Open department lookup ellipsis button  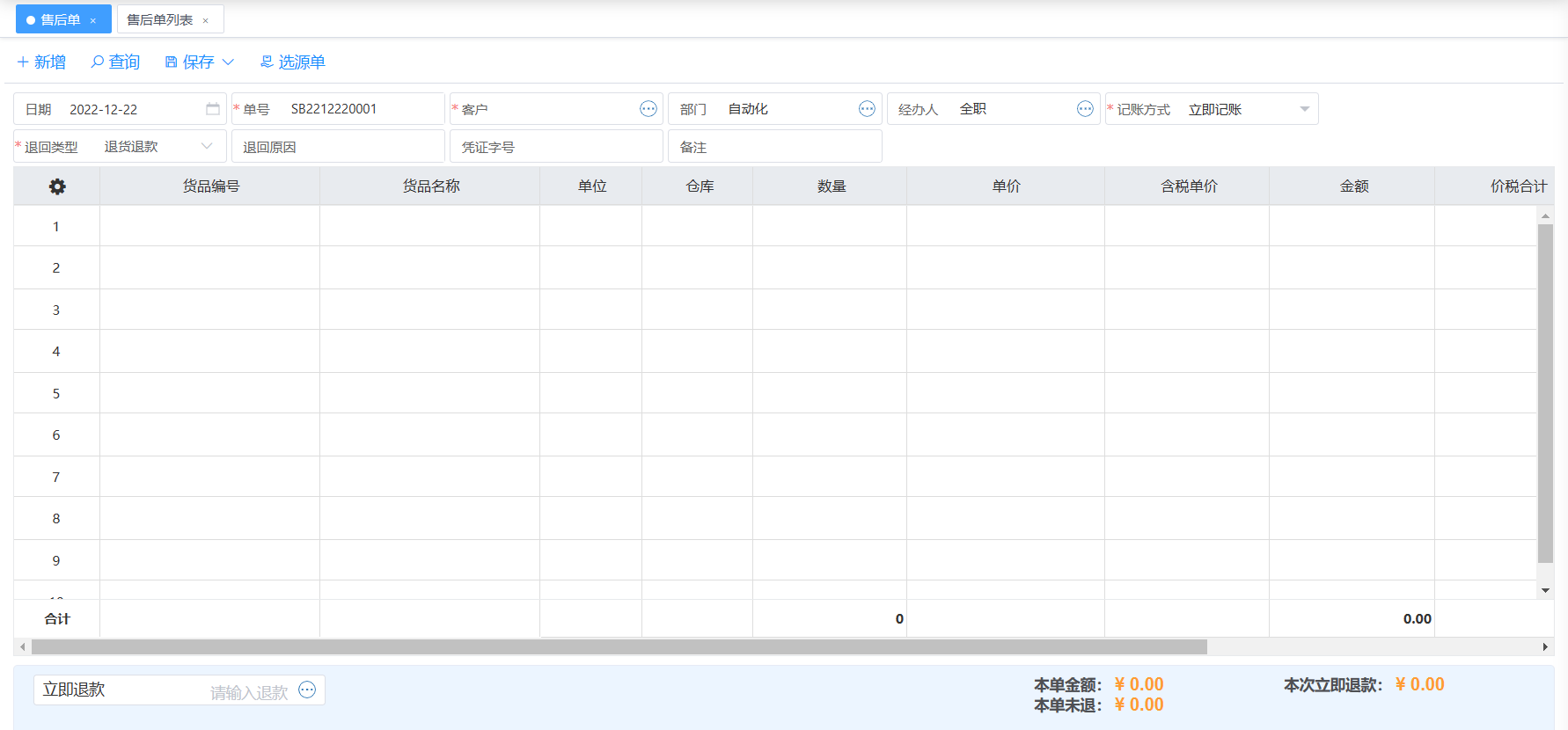[x=867, y=109]
